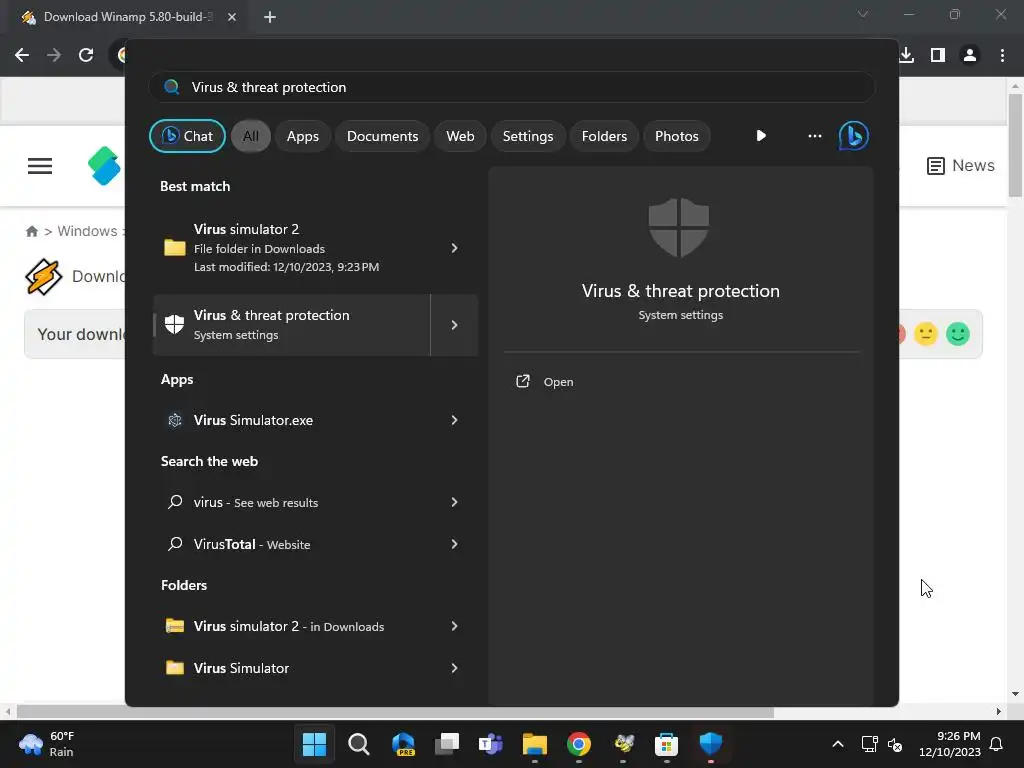Open Chrome profile avatar
The width and height of the screenshot is (1024, 768).
970,55
